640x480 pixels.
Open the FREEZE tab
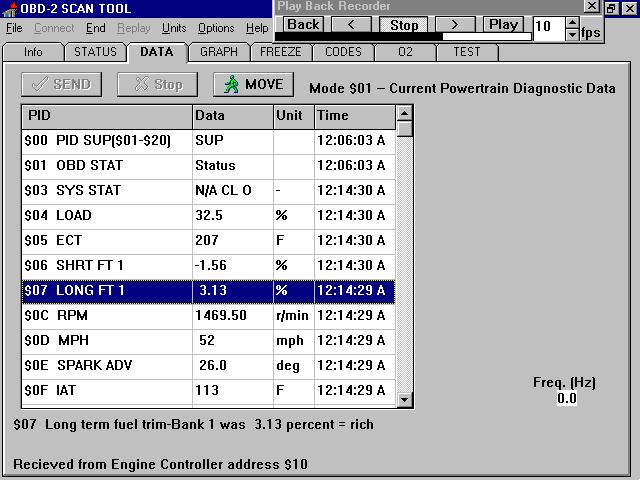[281, 52]
